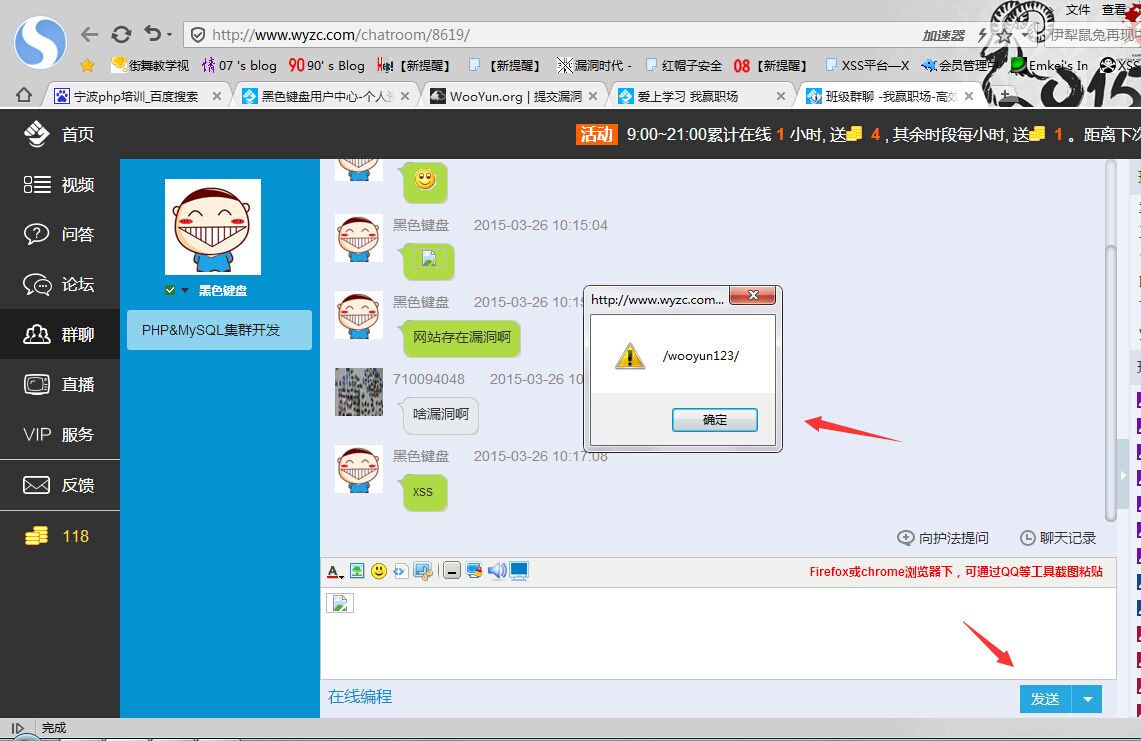Image resolution: width=1141 pixels, height=741 pixels.
Task: Reload the page with the refresh icon
Action: coord(122,34)
